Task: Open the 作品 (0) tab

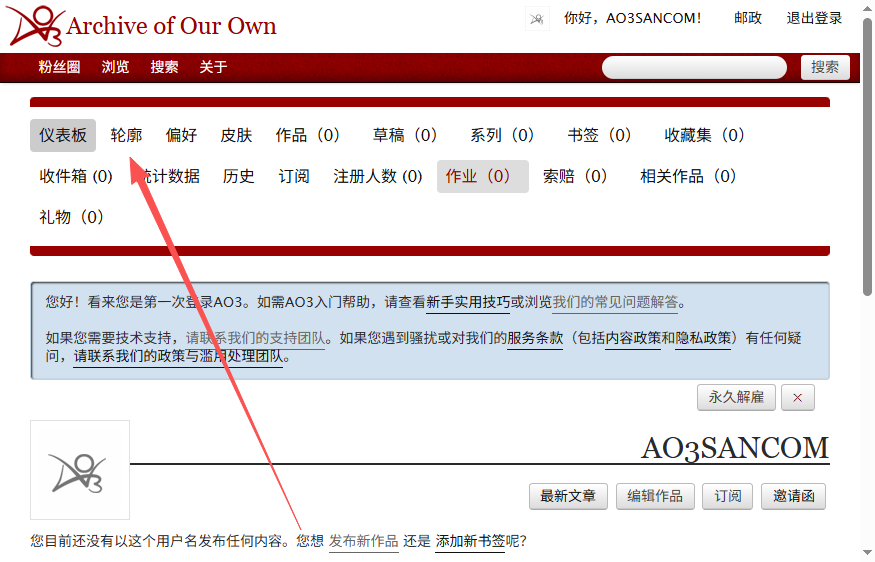Action: click(307, 135)
